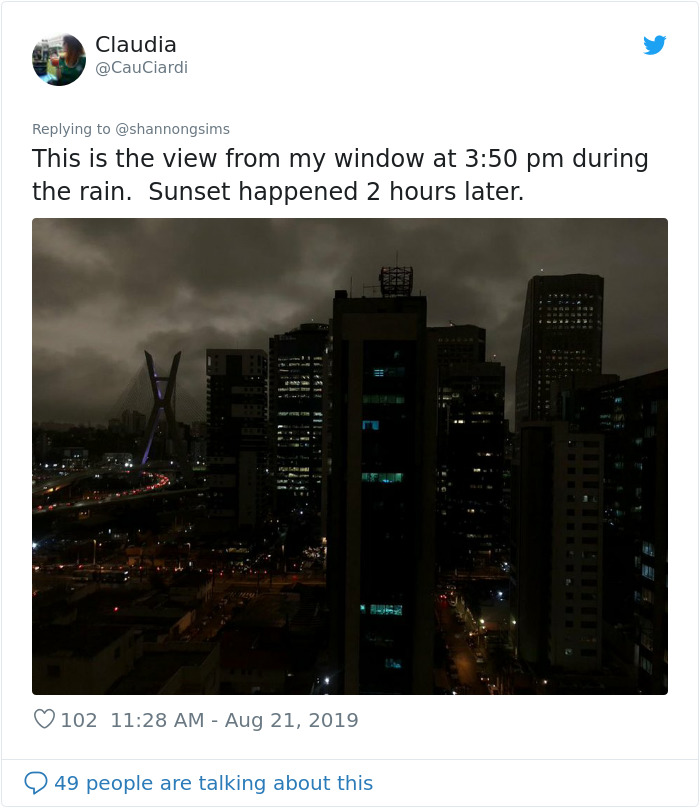Click the display name Claudia
700x808 pixels.
click(134, 45)
